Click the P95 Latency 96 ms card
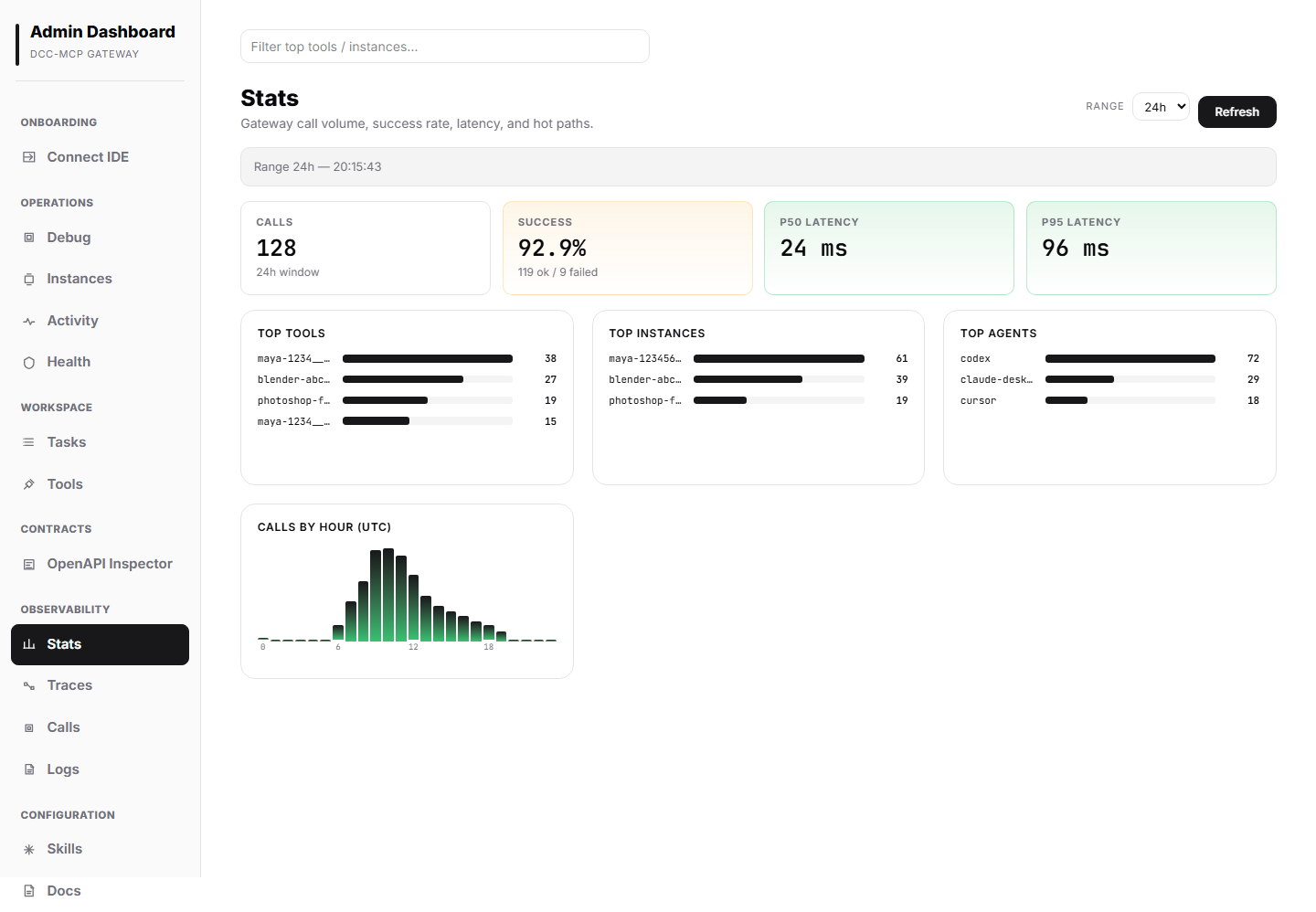1316x912 pixels. pos(1151,248)
